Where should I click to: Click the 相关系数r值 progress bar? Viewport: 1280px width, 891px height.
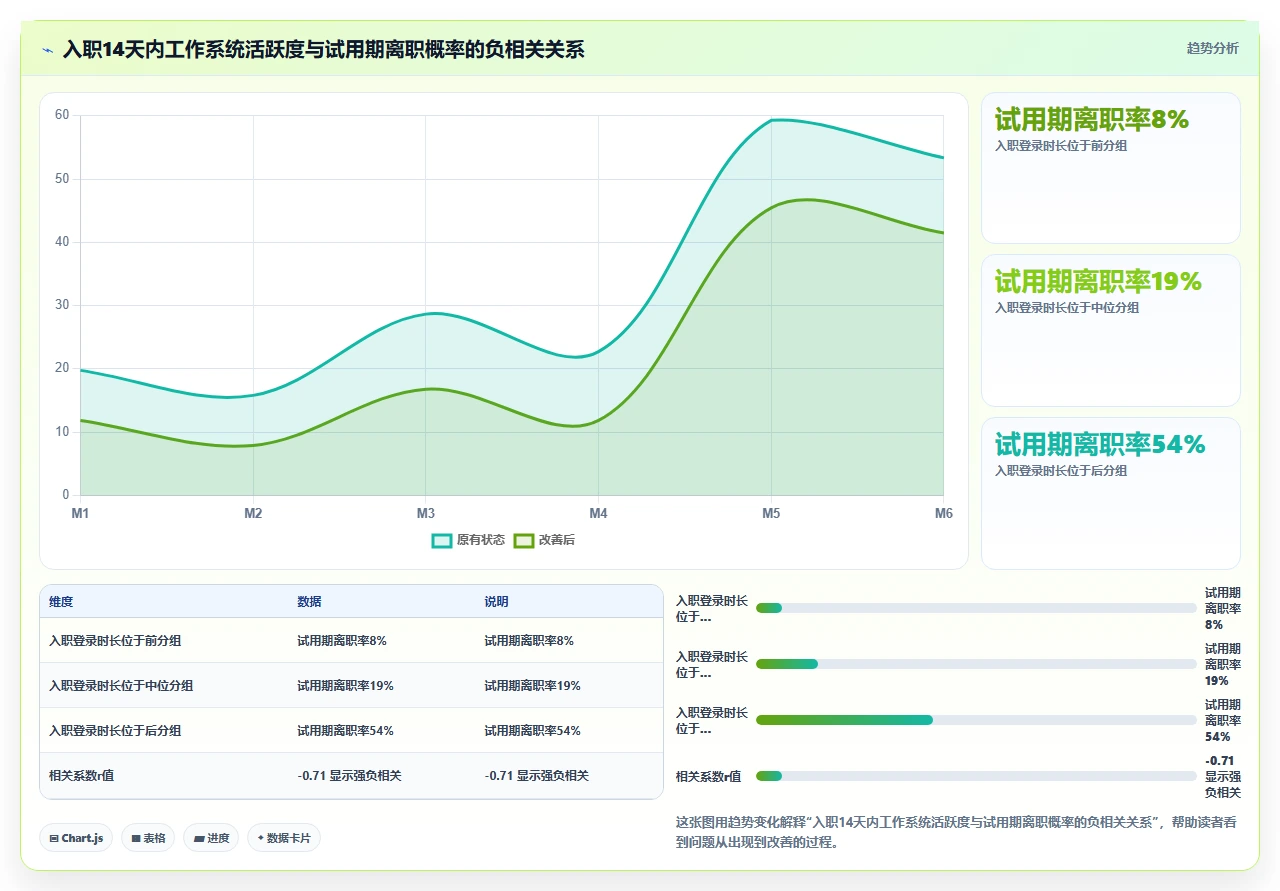(x=976, y=776)
